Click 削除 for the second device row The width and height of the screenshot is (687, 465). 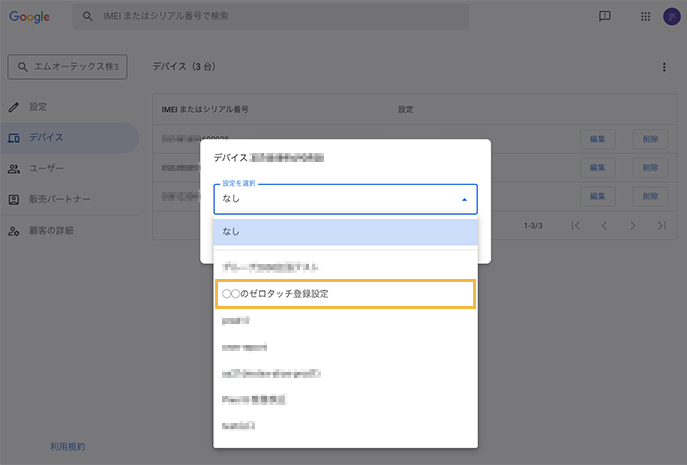point(650,168)
